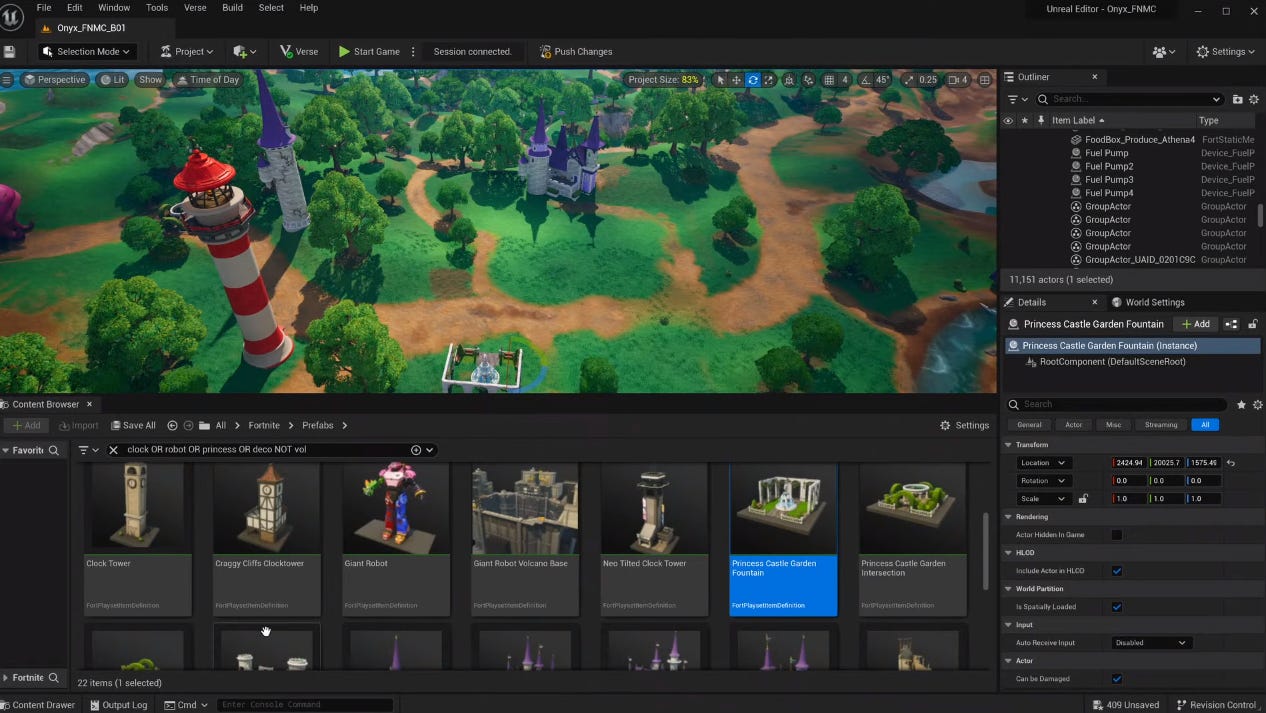1266x713 pixels.
Task: Enable the Actor Hidden In Game checkbox
Action: point(1117,534)
